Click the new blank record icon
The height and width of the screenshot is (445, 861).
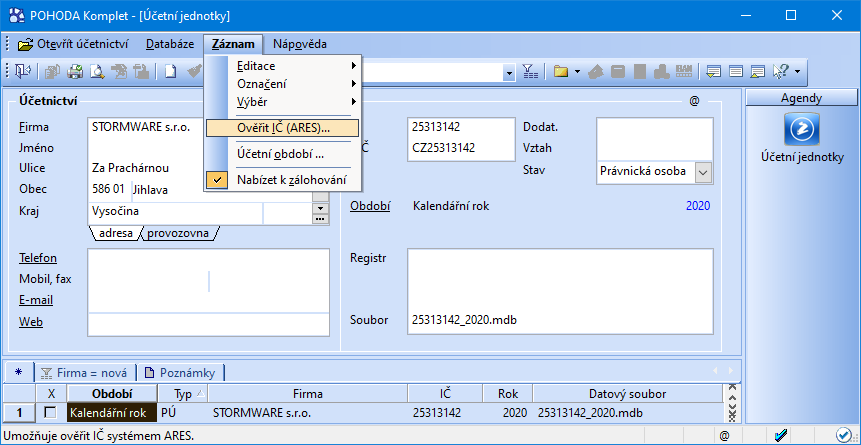click(x=171, y=71)
